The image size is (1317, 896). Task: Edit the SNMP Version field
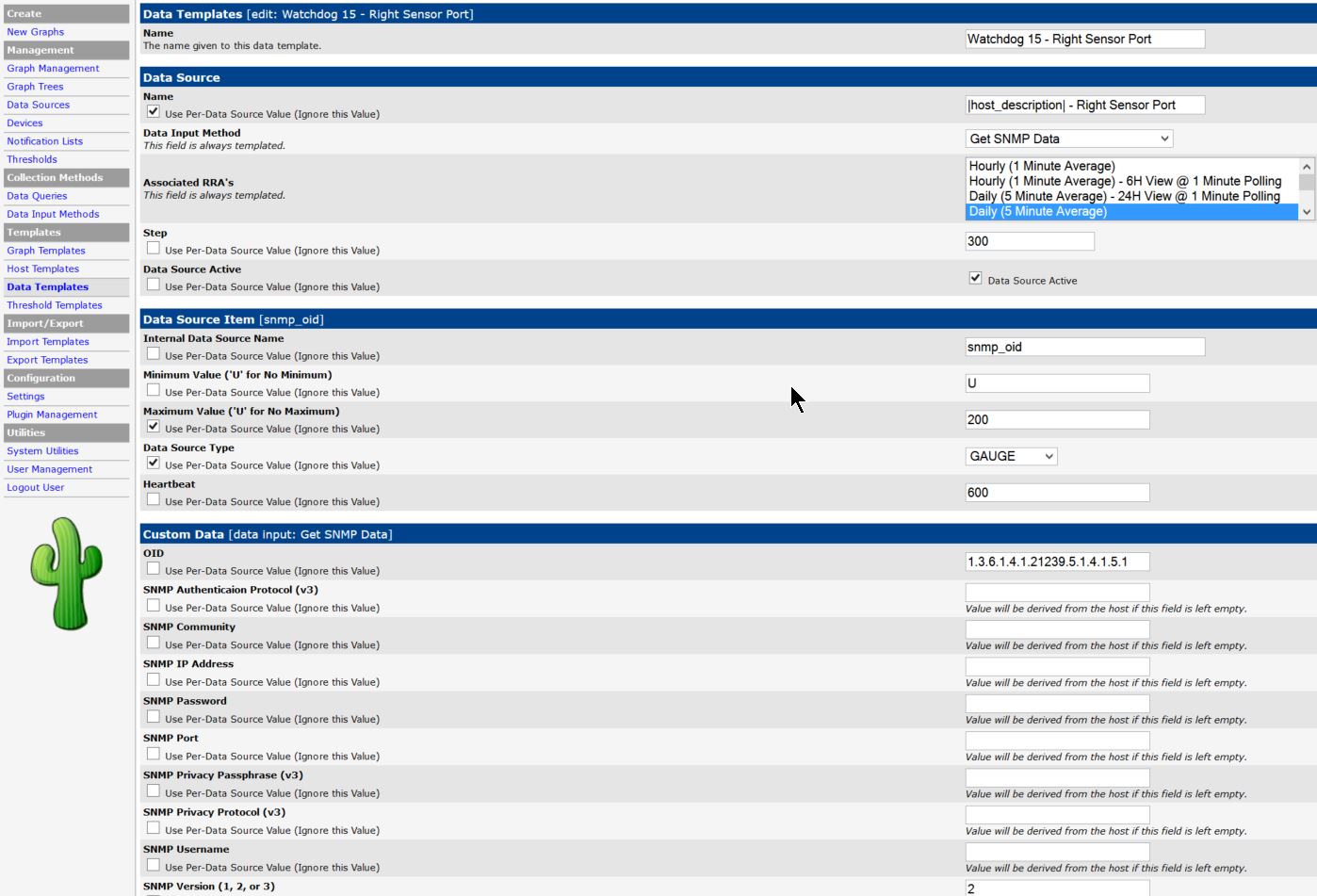coord(1057,888)
